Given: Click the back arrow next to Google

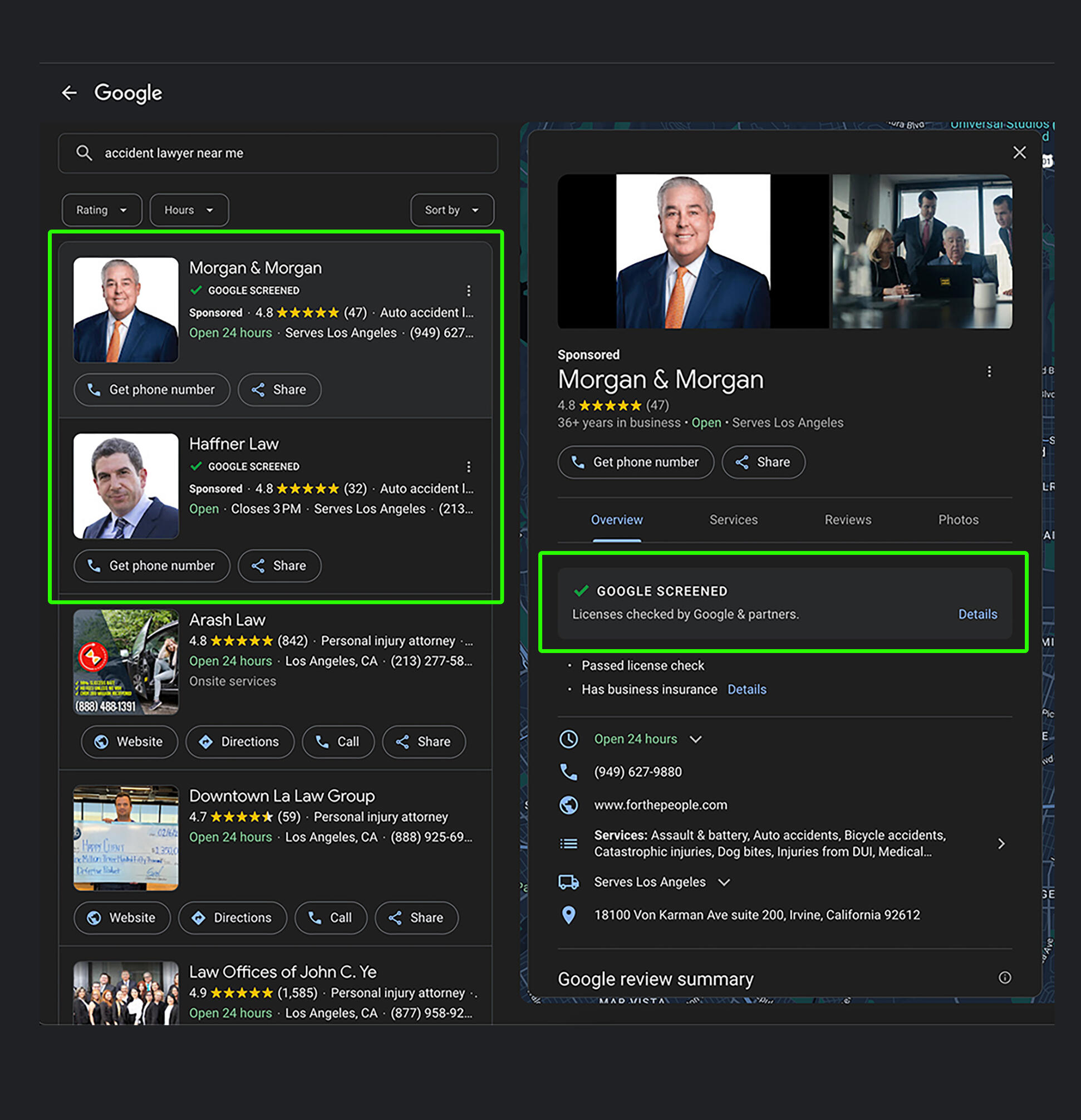Looking at the screenshot, I should (69, 92).
